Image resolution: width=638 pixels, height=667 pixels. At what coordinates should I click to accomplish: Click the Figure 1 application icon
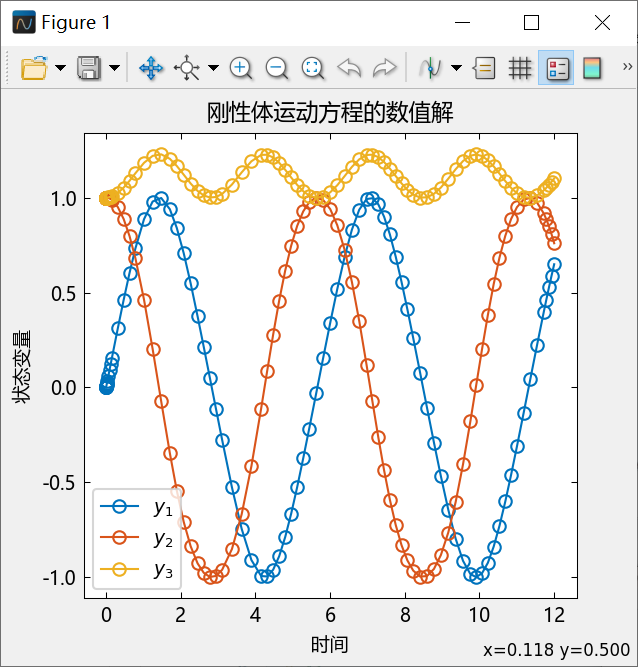(x=24, y=23)
